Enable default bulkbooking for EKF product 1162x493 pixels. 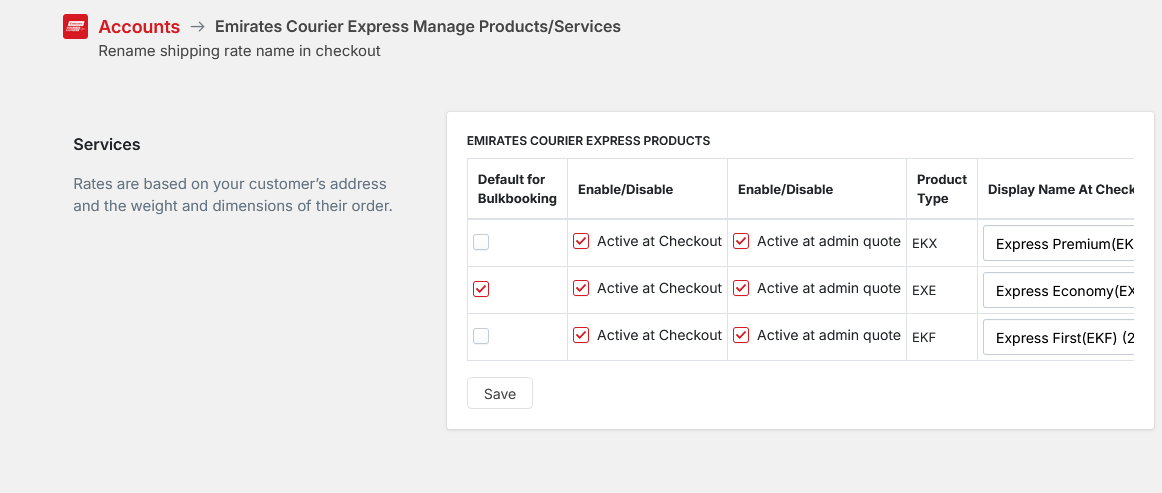(x=481, y=336)
